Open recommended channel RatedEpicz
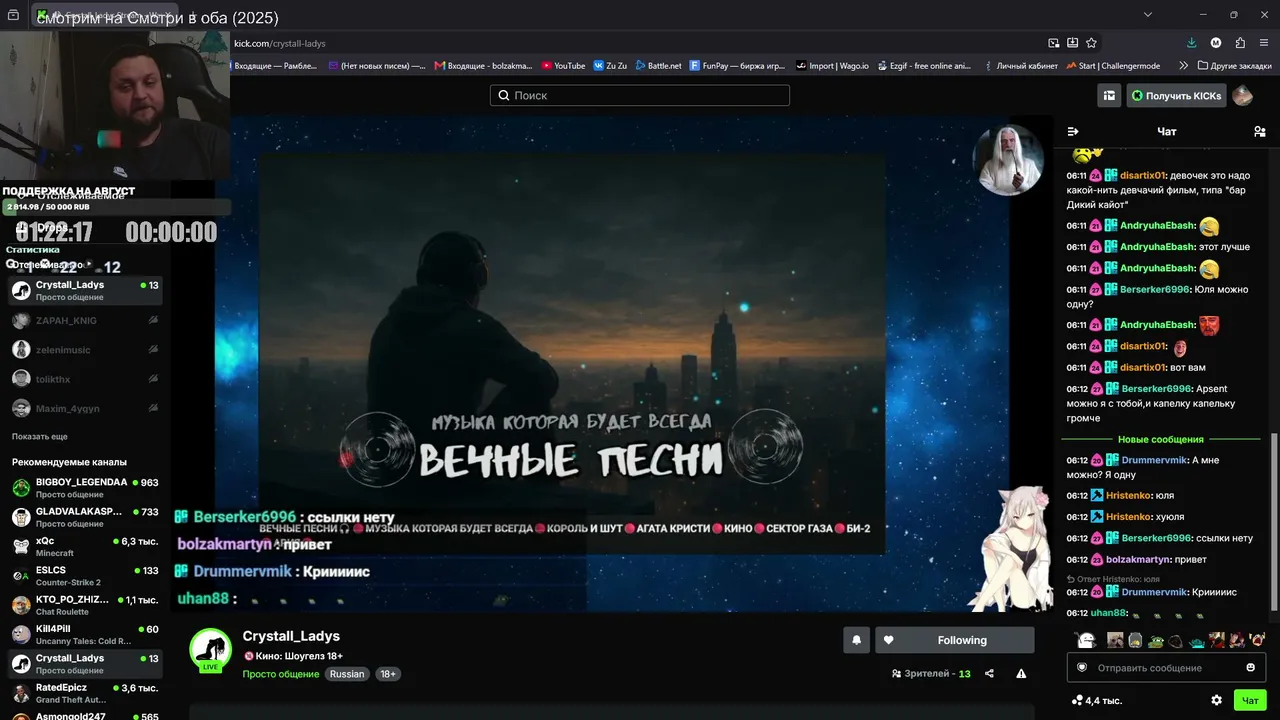Viewport: 1280px width, 720px height. (85, 693)
